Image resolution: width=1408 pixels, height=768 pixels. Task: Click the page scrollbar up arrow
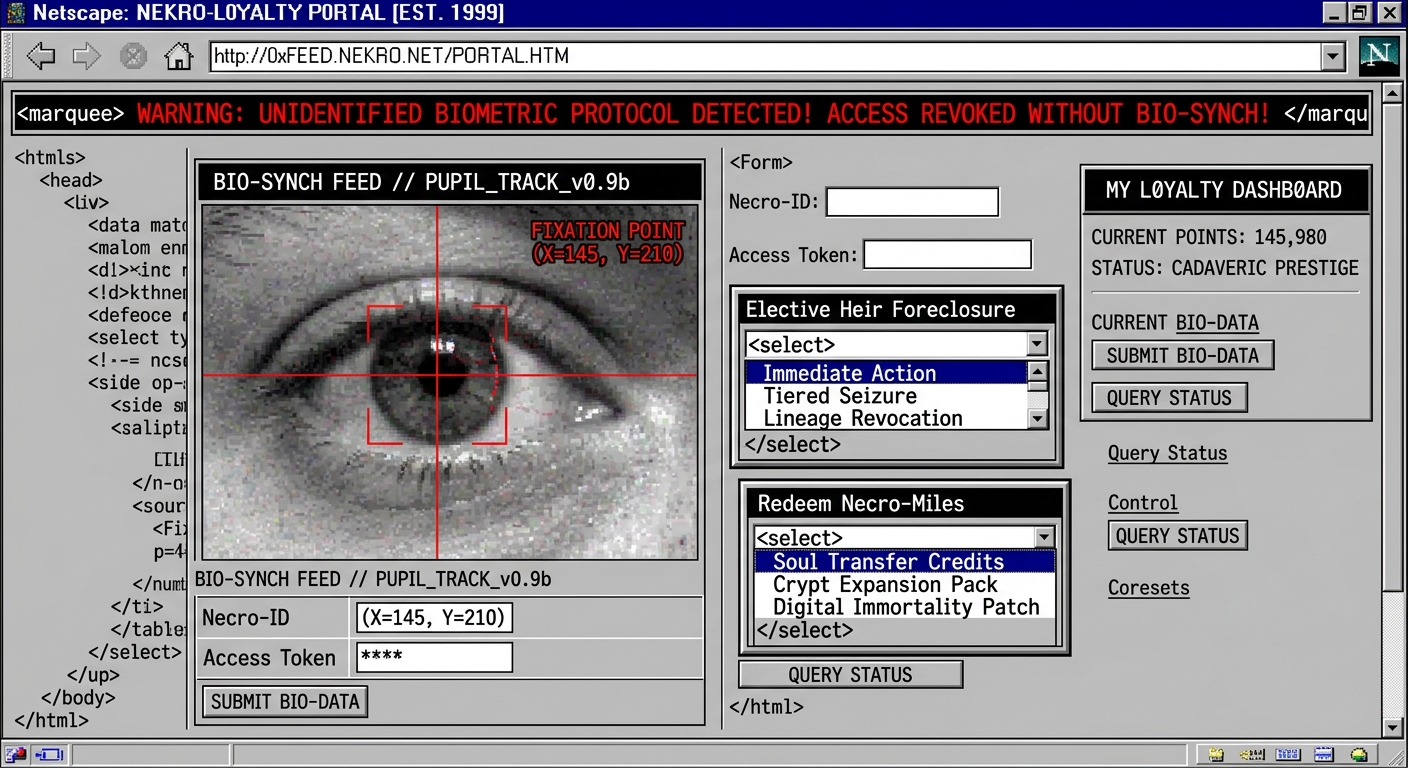point(1391,94)
